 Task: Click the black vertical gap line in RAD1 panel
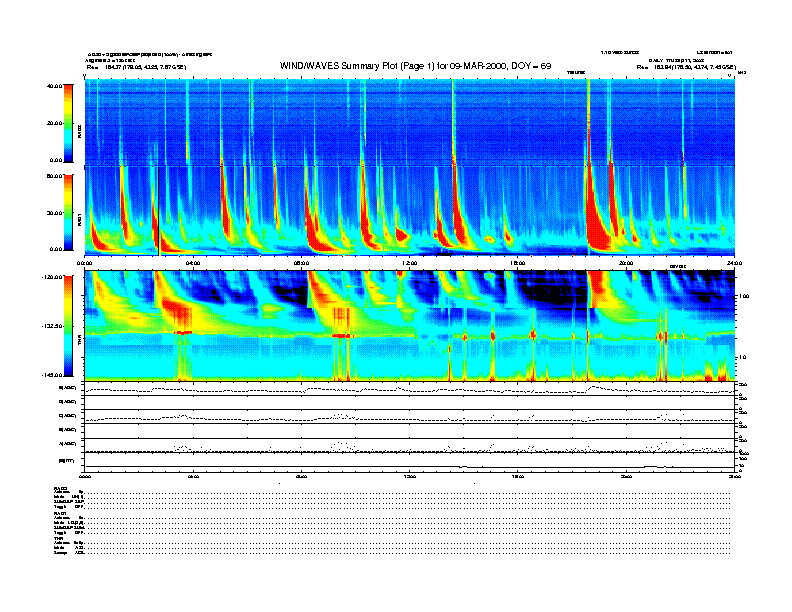(159, 211)
